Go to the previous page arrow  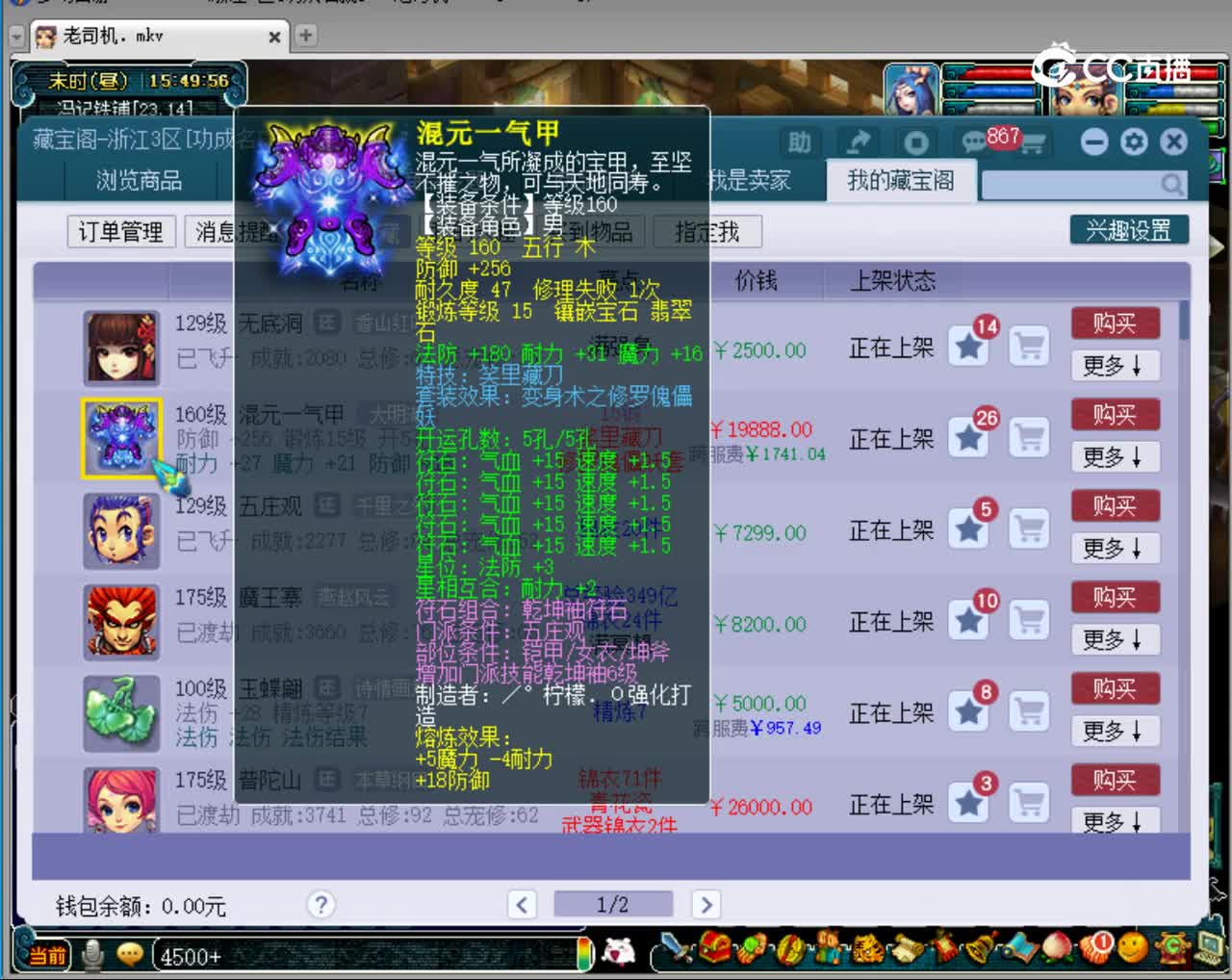click(522, 904)
